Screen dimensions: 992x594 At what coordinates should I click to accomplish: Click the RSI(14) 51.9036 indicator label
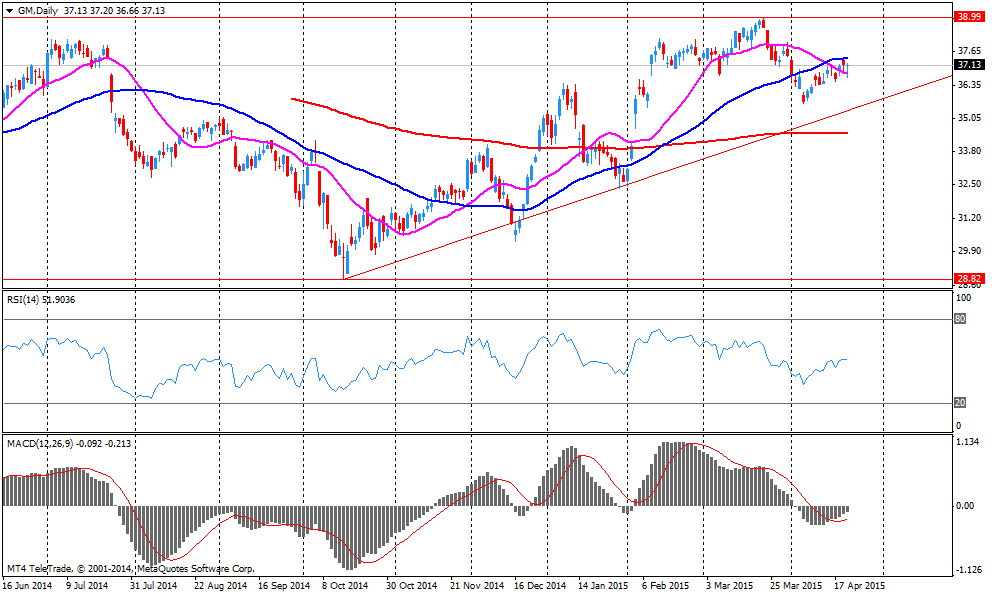click(x=40, y=300)
